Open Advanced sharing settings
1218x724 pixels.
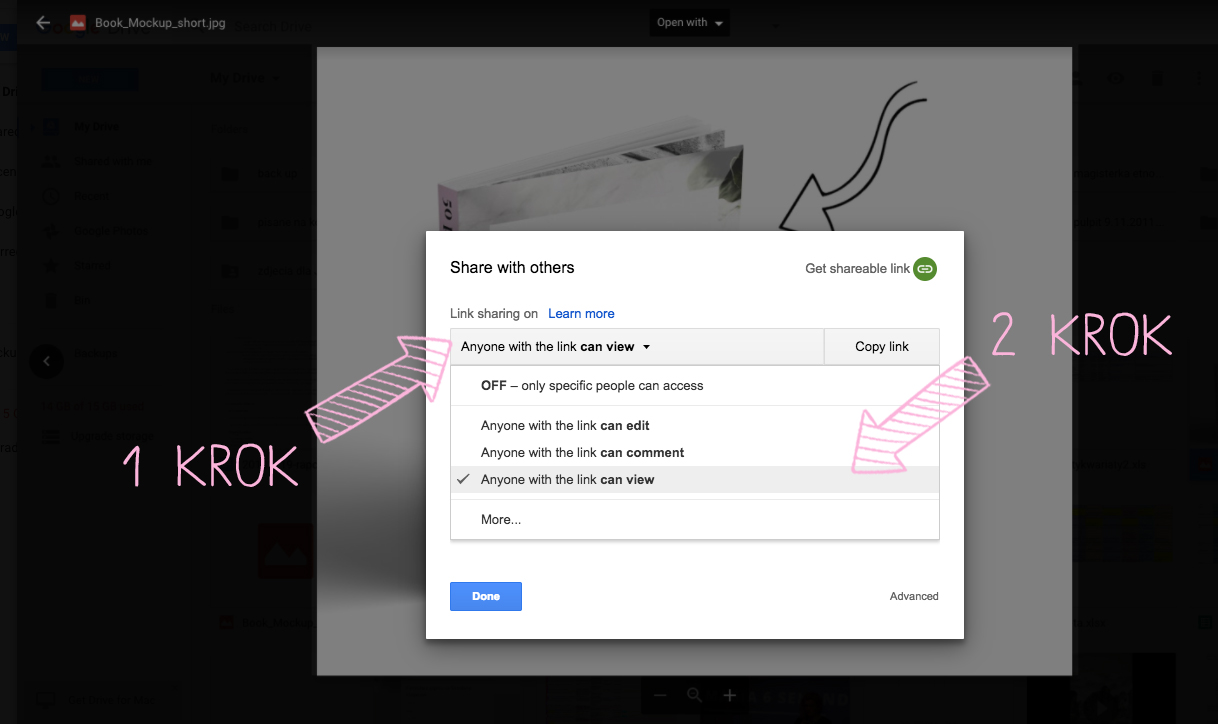[x=913, y=597]
